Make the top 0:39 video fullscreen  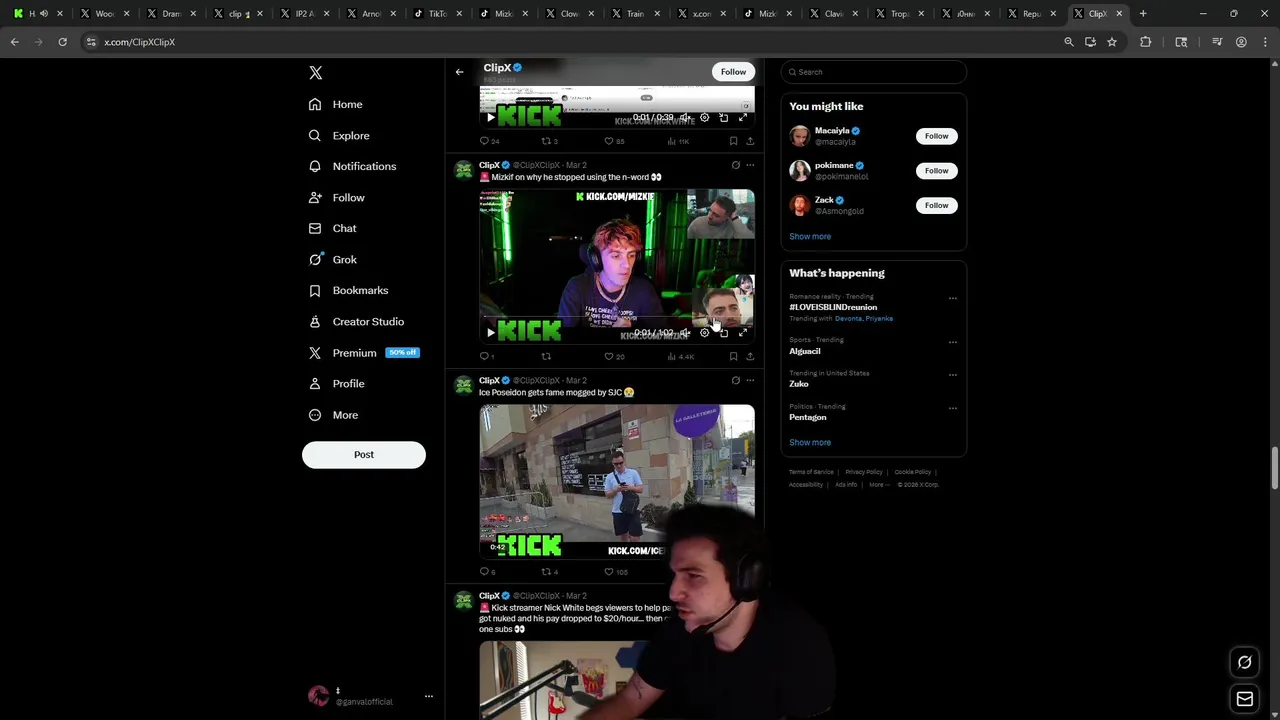tap(743, 117)
